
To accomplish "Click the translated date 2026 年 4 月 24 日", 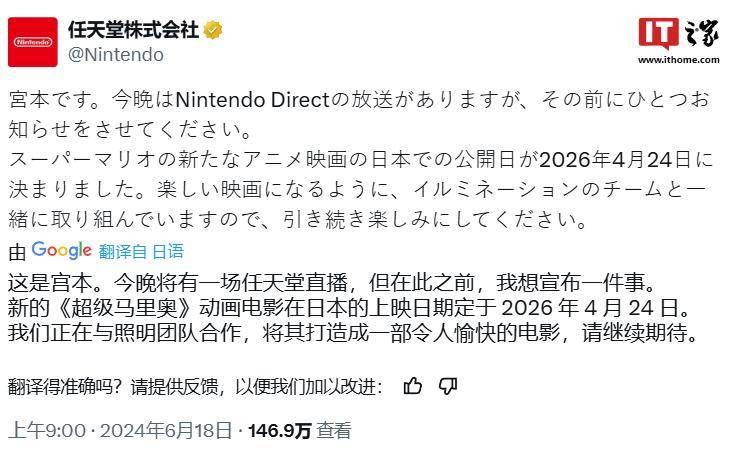I will click(x=590, y=308).
